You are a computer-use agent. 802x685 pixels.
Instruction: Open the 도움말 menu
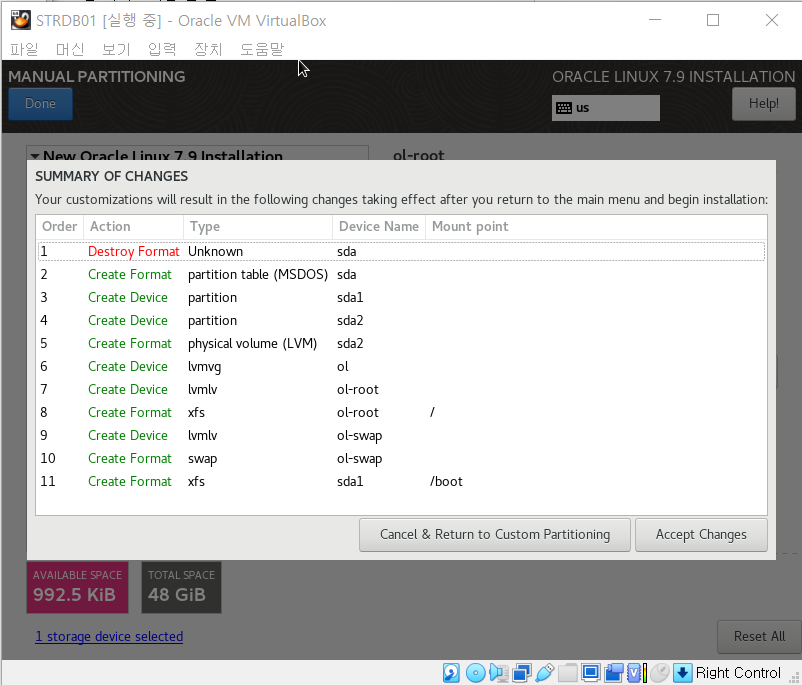point(262,49)
